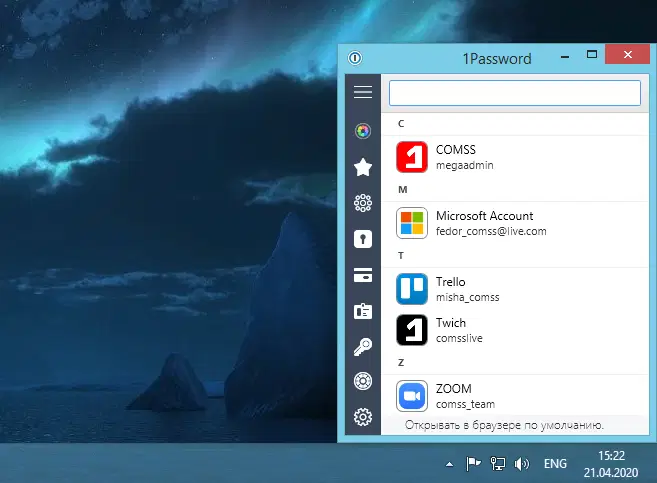Open network status tray icon

coord(498,463)
